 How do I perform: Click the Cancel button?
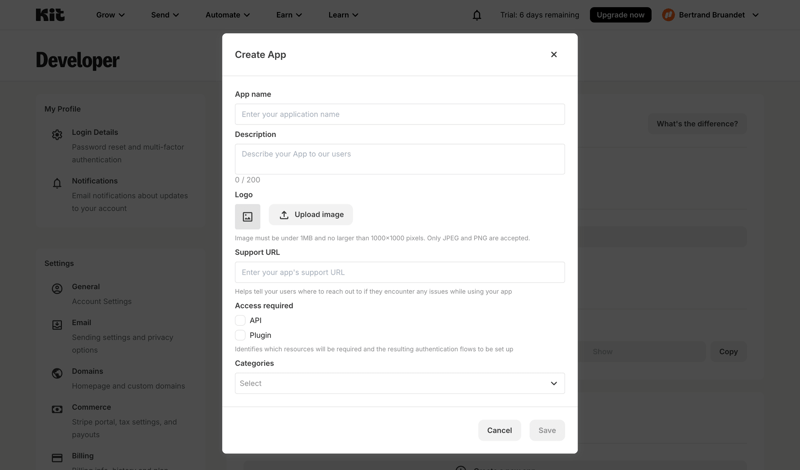[x=499, y=430]
